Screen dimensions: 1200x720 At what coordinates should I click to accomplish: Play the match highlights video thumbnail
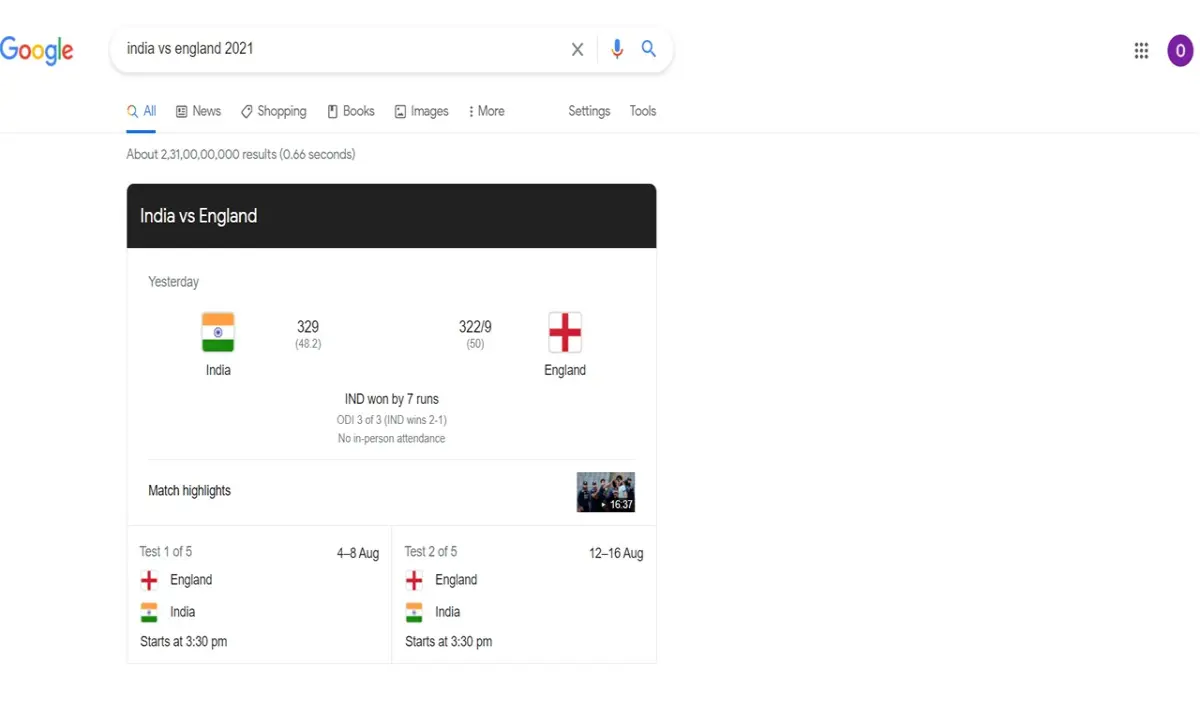coord(606,492)
